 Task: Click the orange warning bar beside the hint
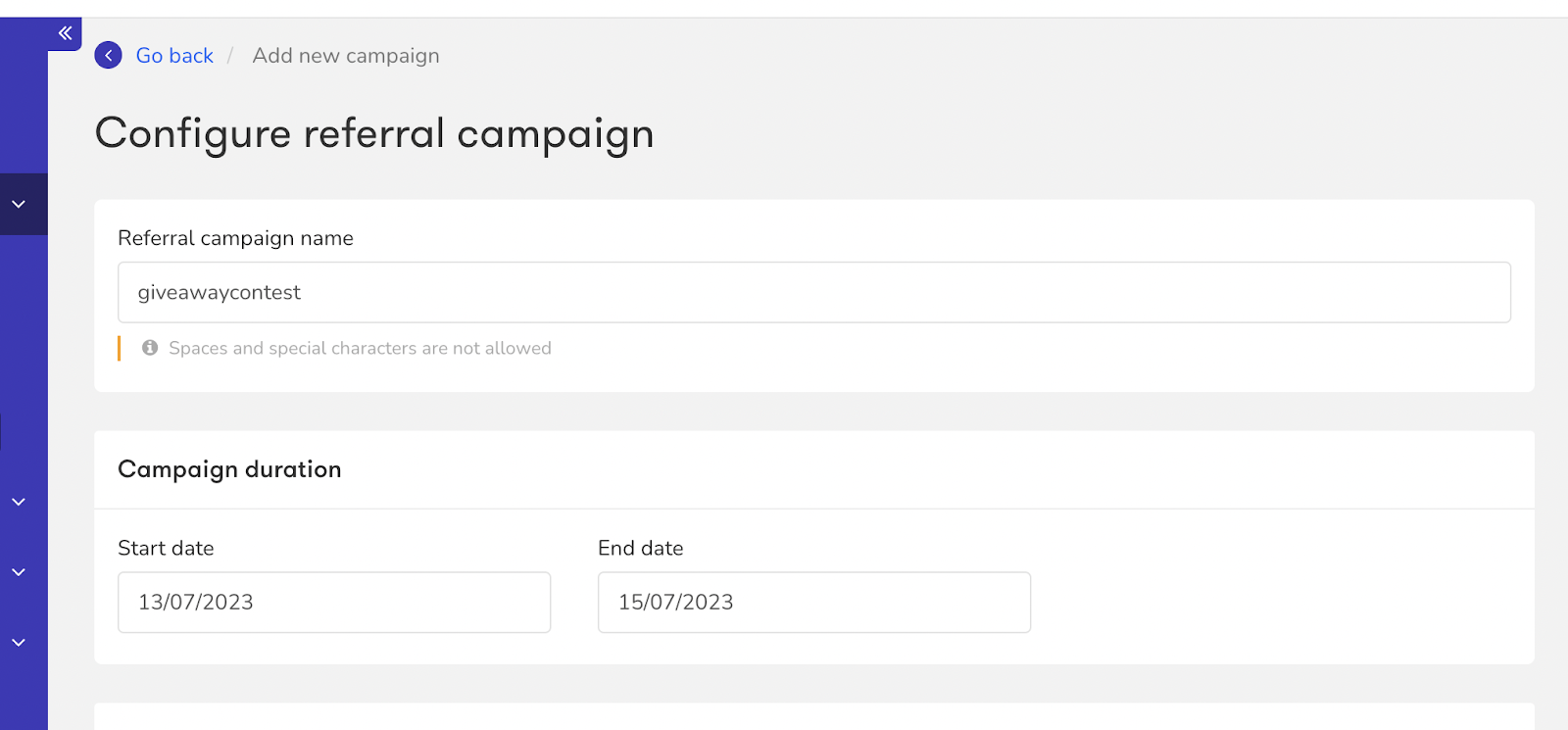coord(120,348)
